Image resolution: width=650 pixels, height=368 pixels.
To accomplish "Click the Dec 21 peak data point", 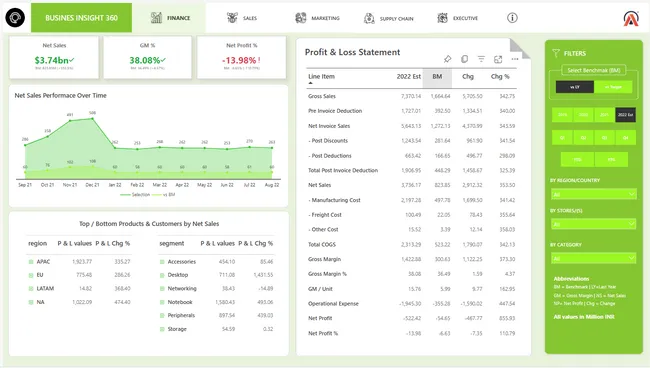I will point(92,119).
